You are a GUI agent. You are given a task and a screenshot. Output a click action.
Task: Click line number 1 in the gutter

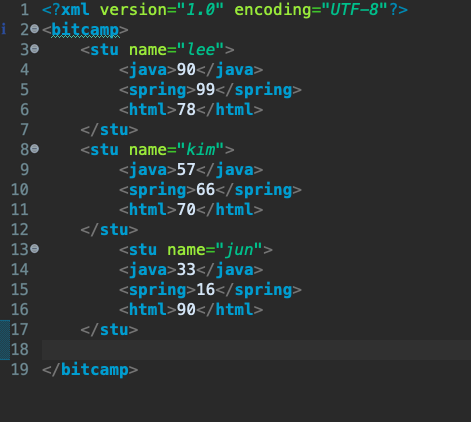coord(24,10)
